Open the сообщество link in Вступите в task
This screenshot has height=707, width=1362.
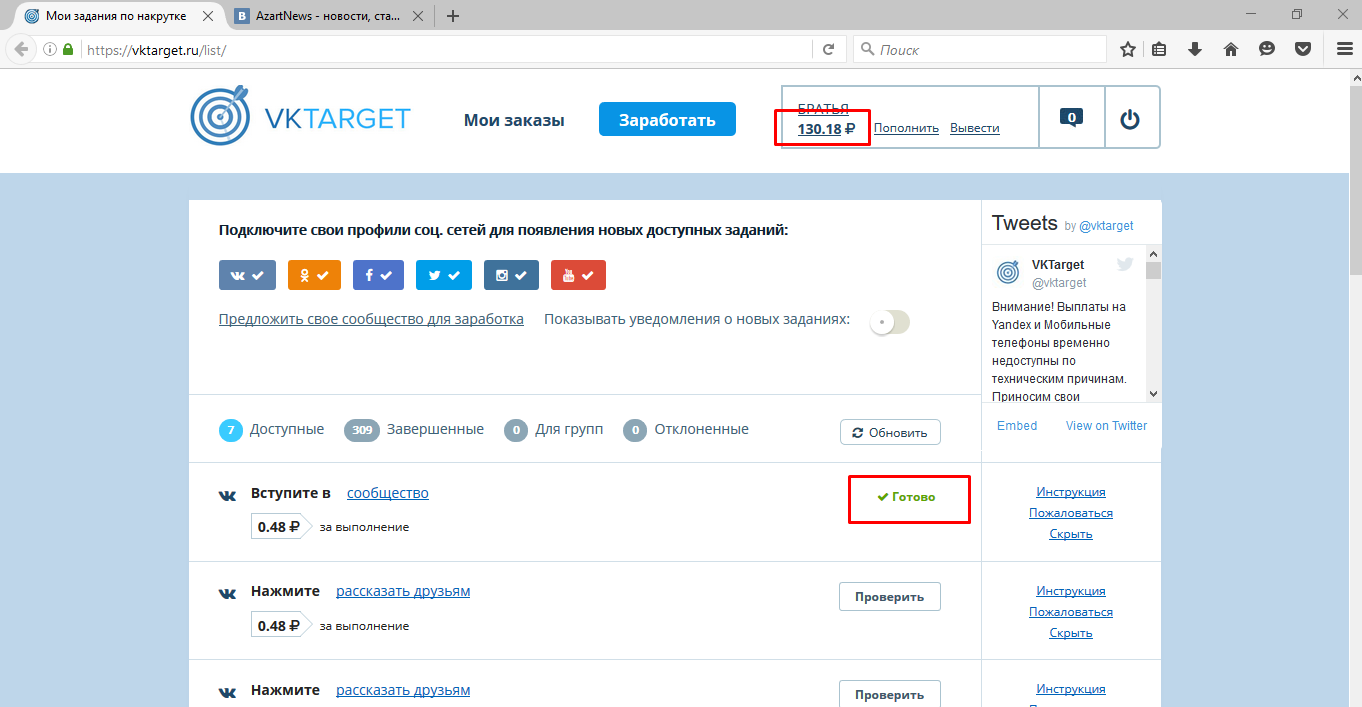pos(388,493)
